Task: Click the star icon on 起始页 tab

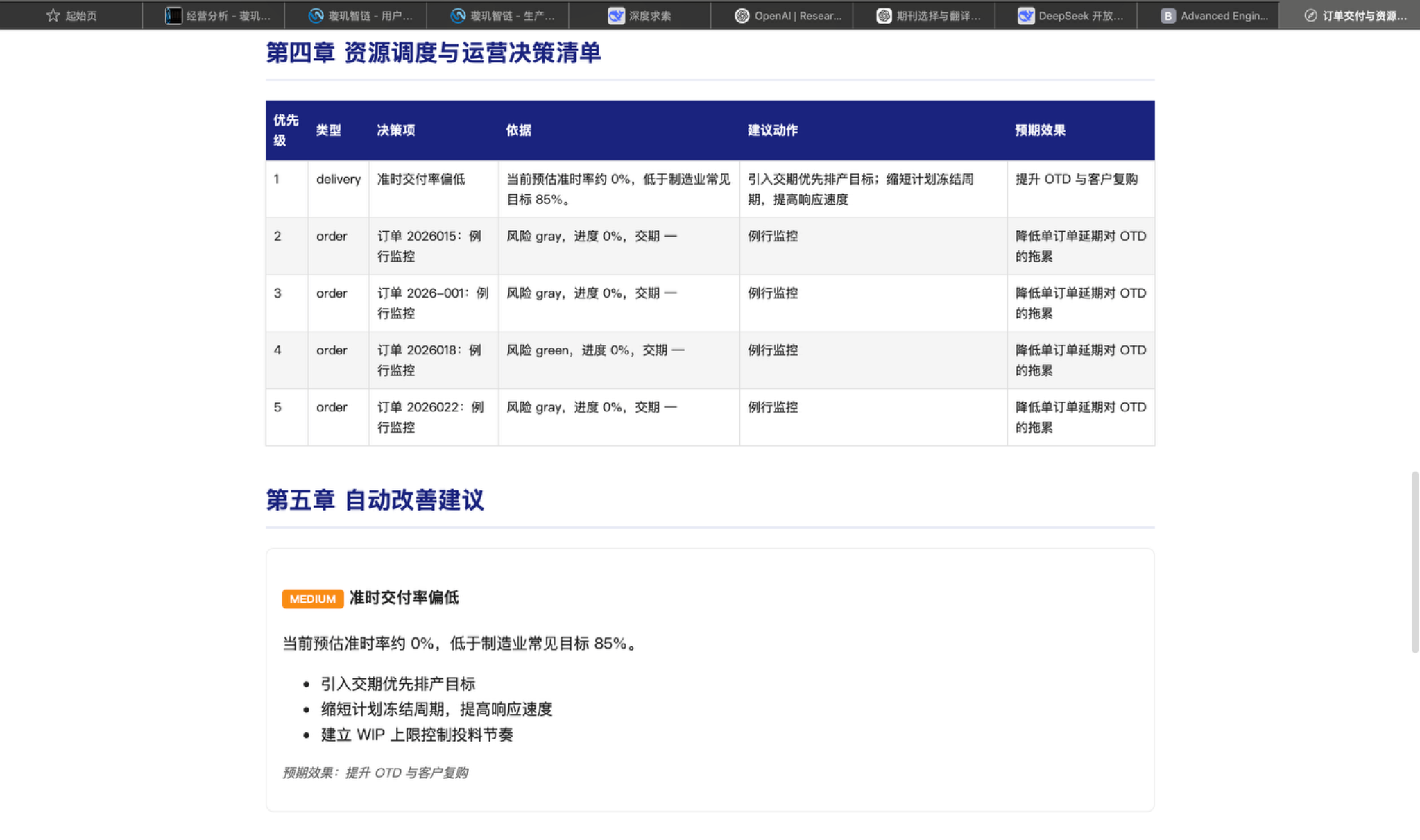Action: 53,15
